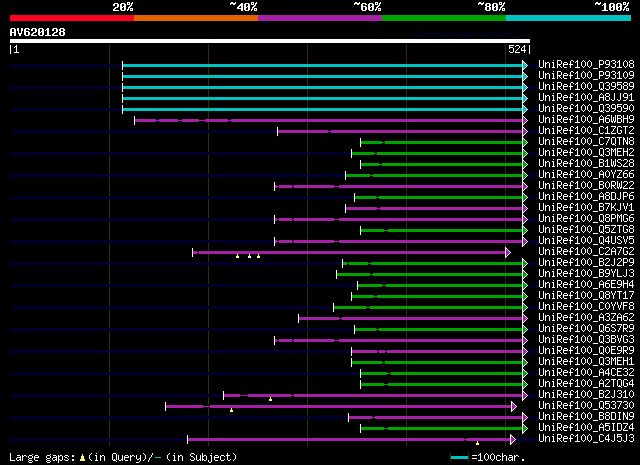Click the 'Large gaps:' legend text
The width and height of the screenshot is (640, 465).
(x=42, y=458)
